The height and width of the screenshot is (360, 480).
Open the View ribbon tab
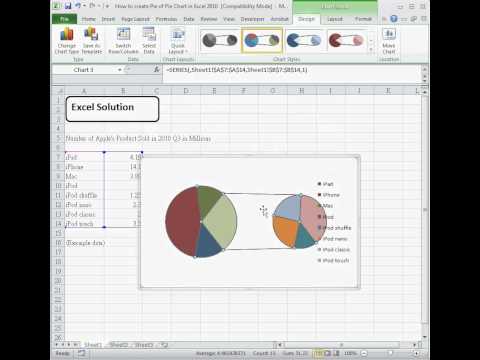229,19
